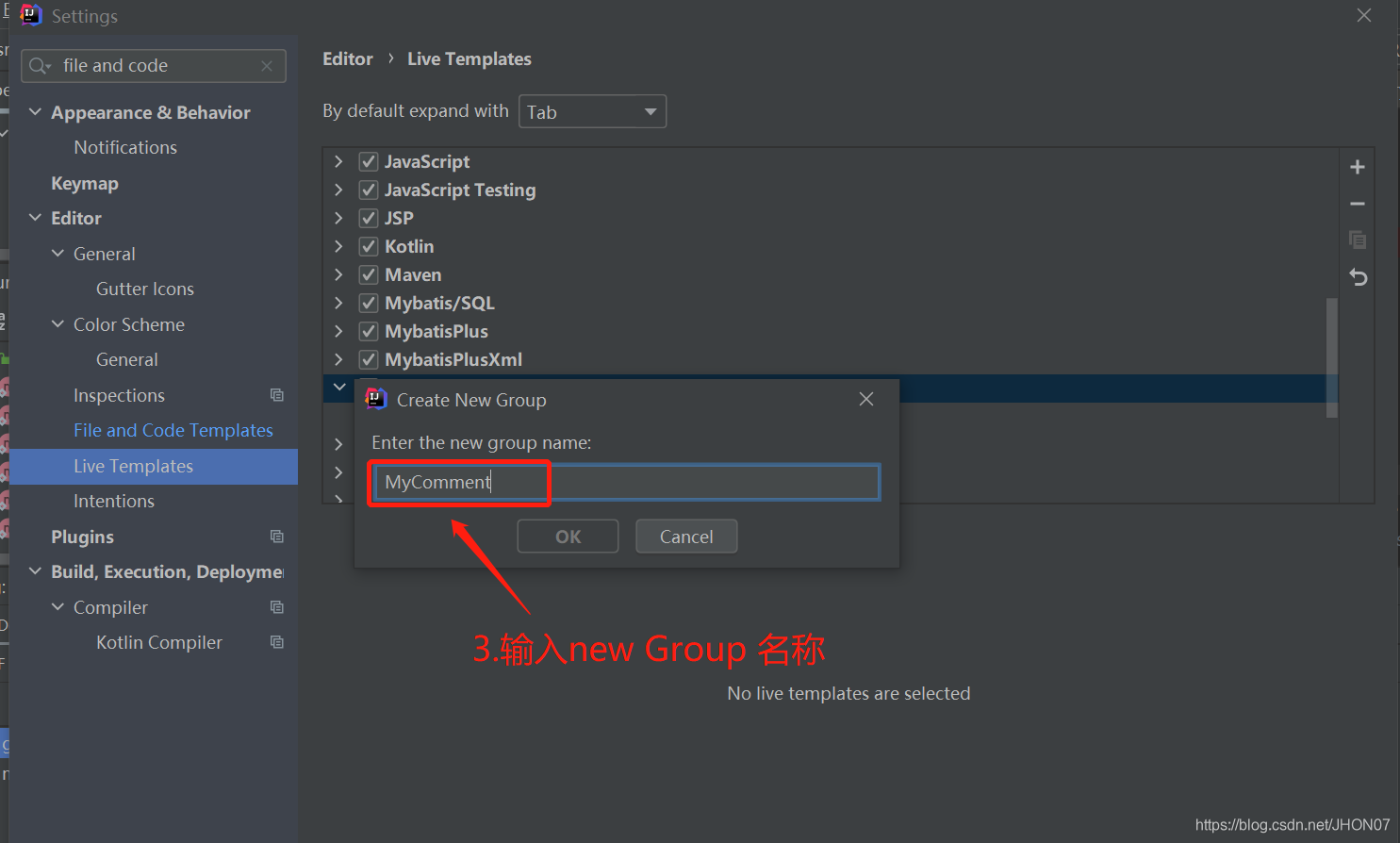Expand the MybatisPlus template group
The width and height of the screenshot is (1400, 843).
pyautogui.click(x=339, y=331)
